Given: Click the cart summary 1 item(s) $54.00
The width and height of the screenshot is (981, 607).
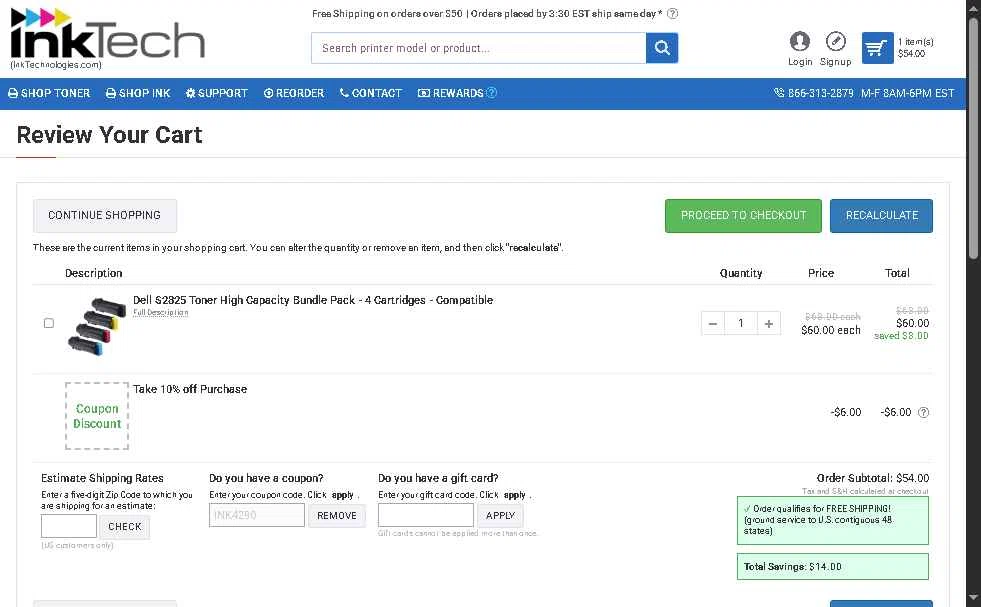Looking at the screenshot, I should point(916,48).
